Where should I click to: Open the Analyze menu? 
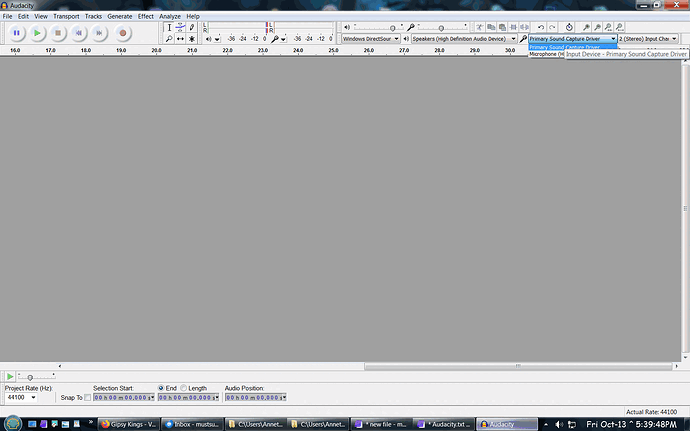coord(170,16)
